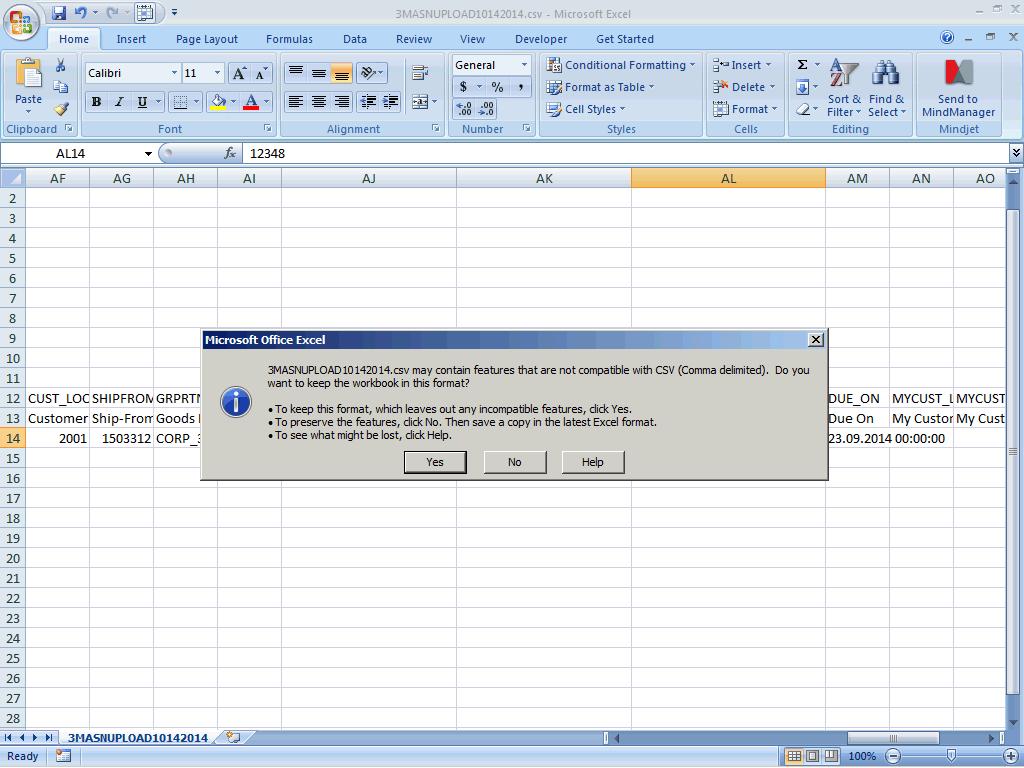Select column header AL

click(x=728, y=178)
